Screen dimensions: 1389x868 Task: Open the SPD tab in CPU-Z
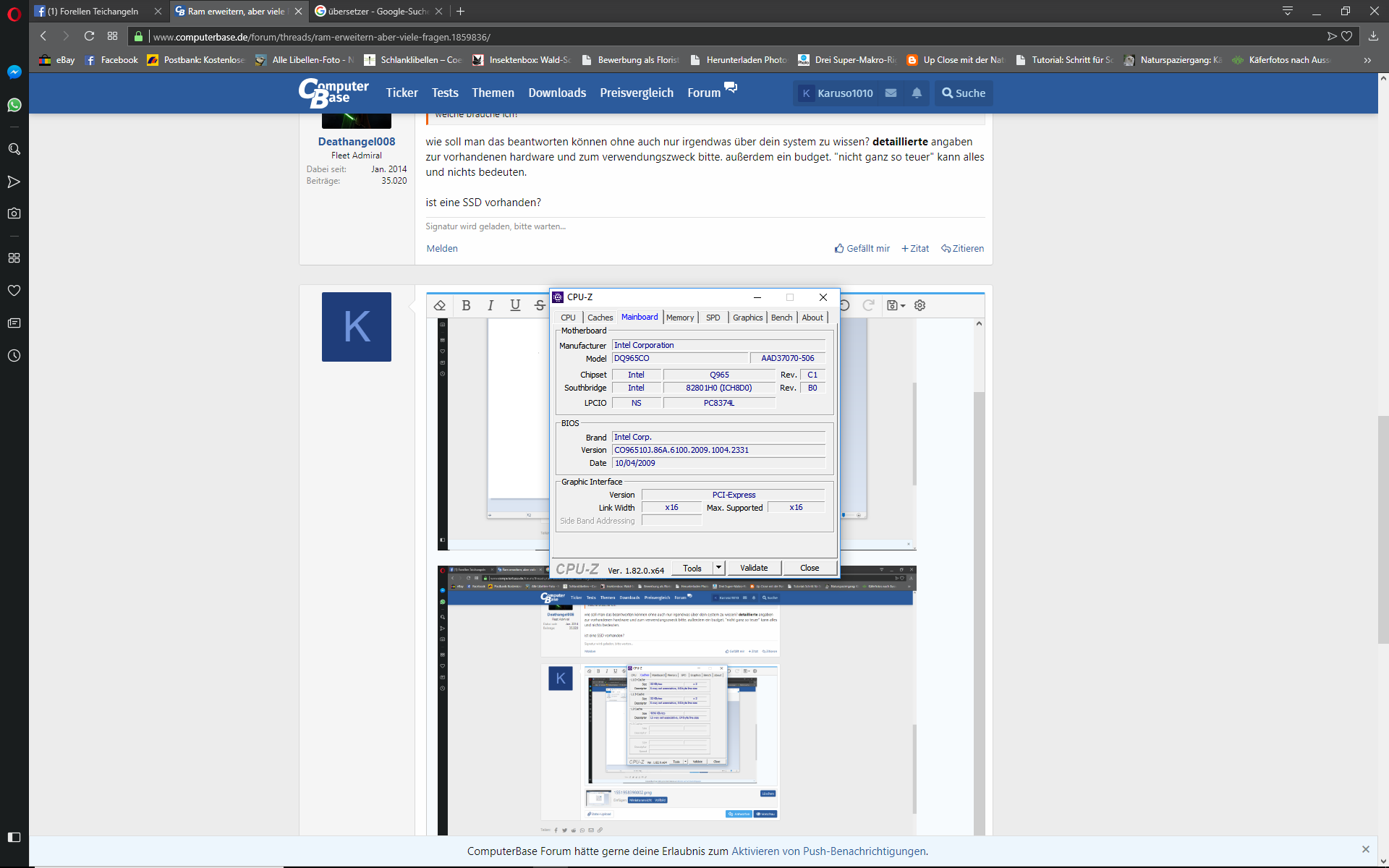tap(713, 318)
